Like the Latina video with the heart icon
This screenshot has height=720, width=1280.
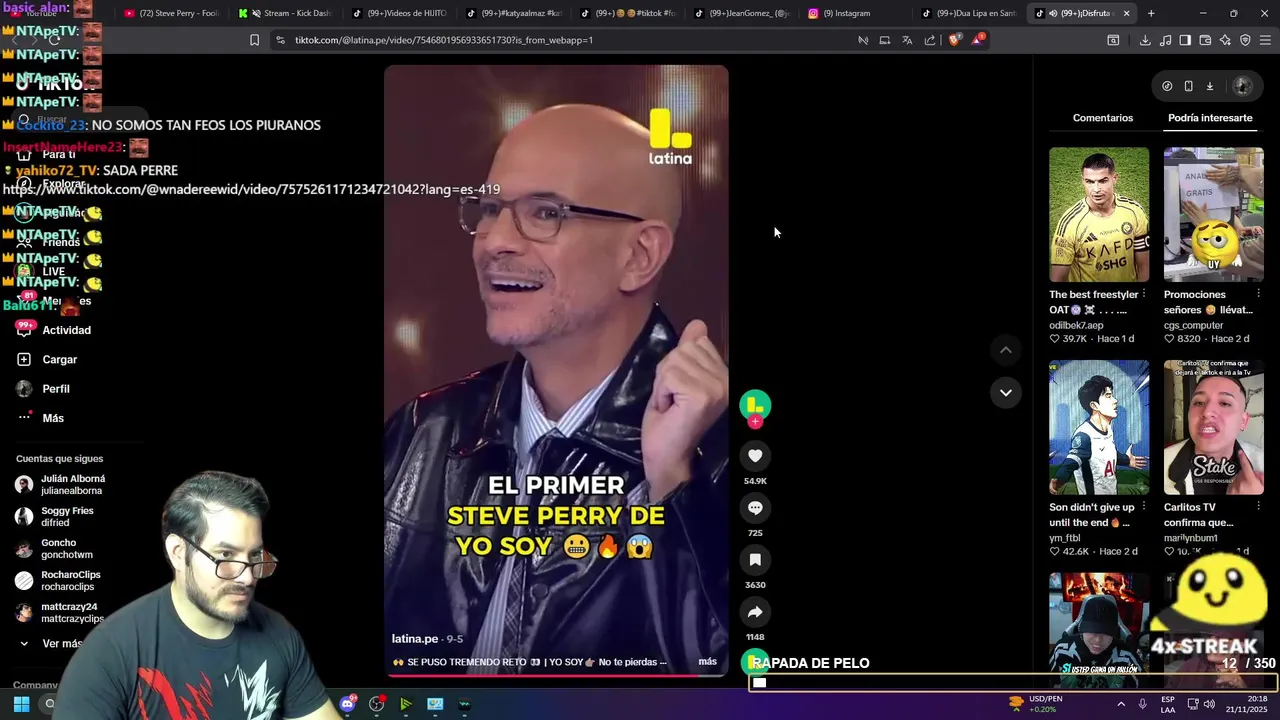tap(755, 456)
